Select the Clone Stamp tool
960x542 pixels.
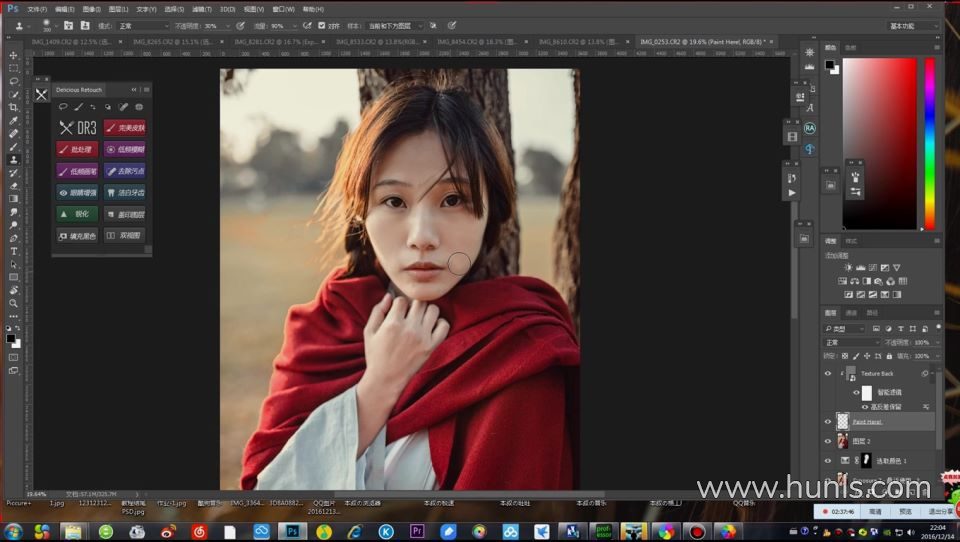pyautogui.click(x=13, y=160)
